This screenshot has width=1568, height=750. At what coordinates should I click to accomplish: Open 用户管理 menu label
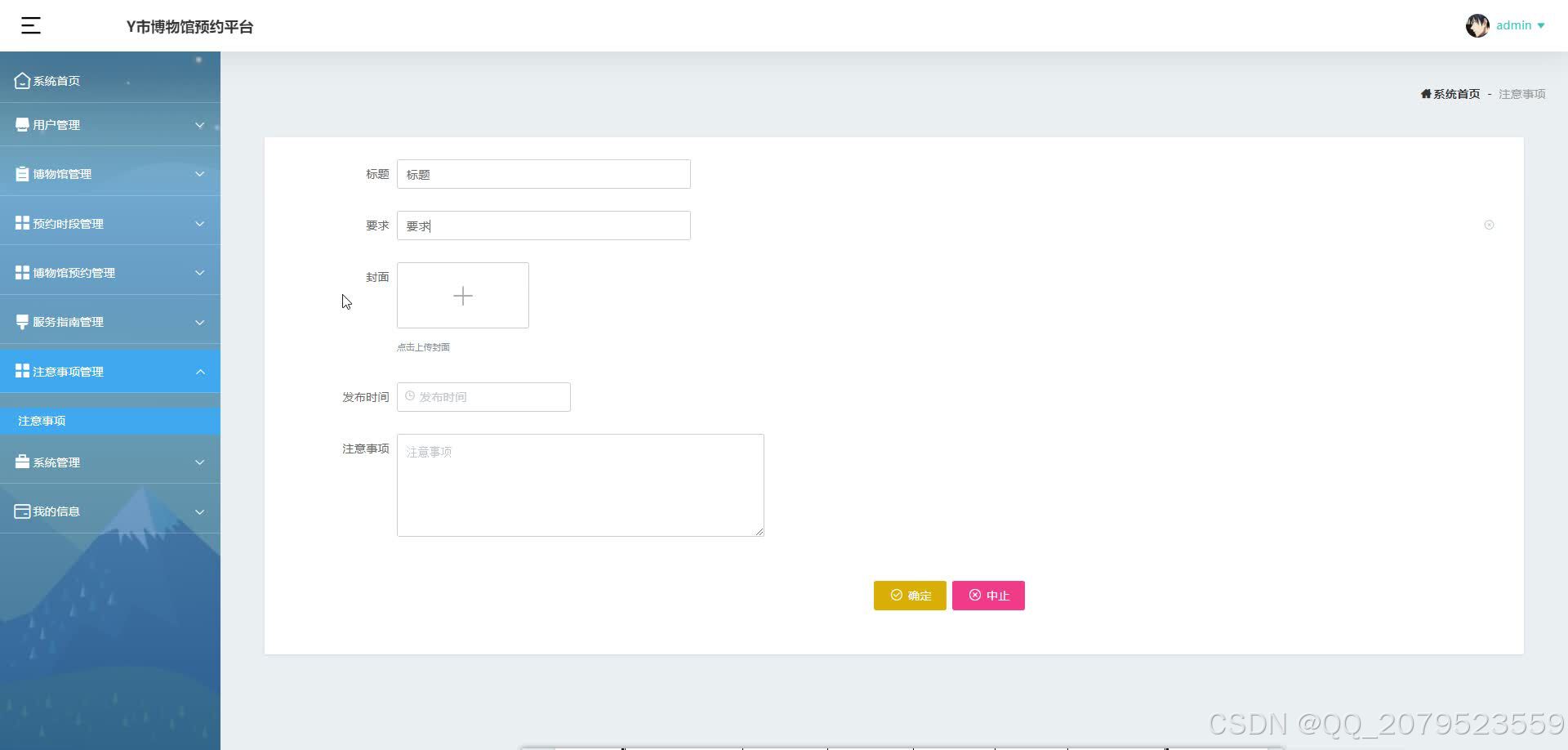pos(56,125)
